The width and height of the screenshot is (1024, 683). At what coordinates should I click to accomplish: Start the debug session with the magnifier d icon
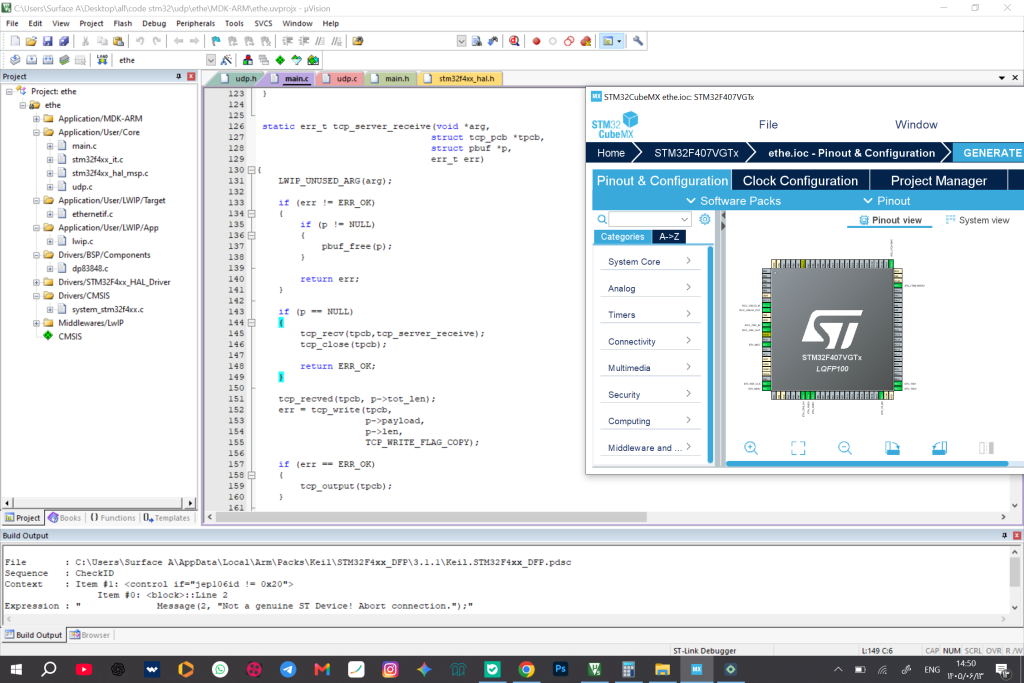click(x=515, y=41)
